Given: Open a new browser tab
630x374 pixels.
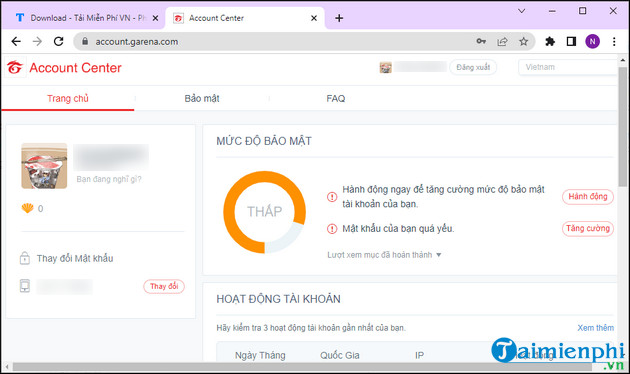Looking at the screenshot, I should (339, 18).
